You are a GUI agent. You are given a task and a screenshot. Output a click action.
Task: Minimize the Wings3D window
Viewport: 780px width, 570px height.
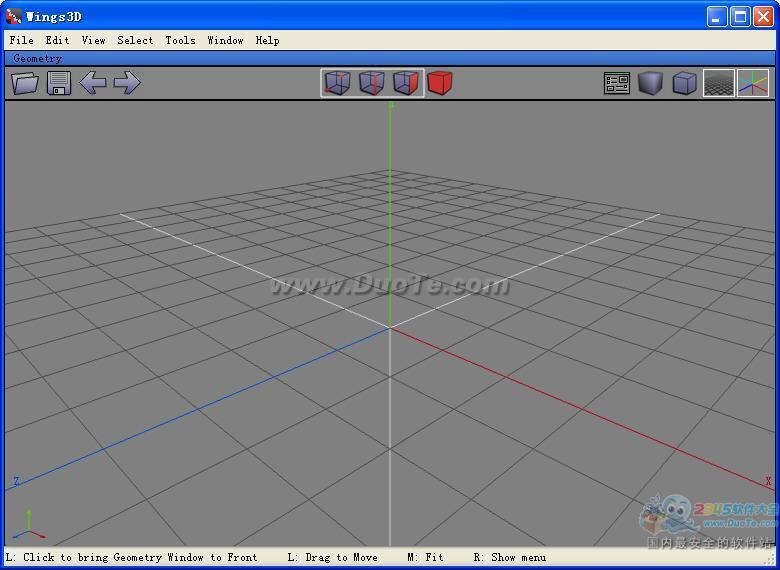(x=716, y=17)
